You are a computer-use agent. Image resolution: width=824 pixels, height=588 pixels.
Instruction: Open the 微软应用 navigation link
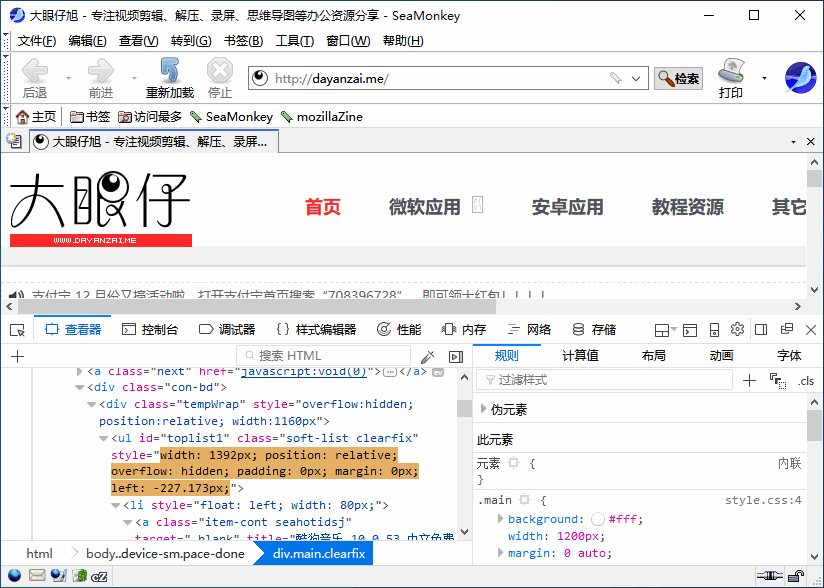point(425,207)
